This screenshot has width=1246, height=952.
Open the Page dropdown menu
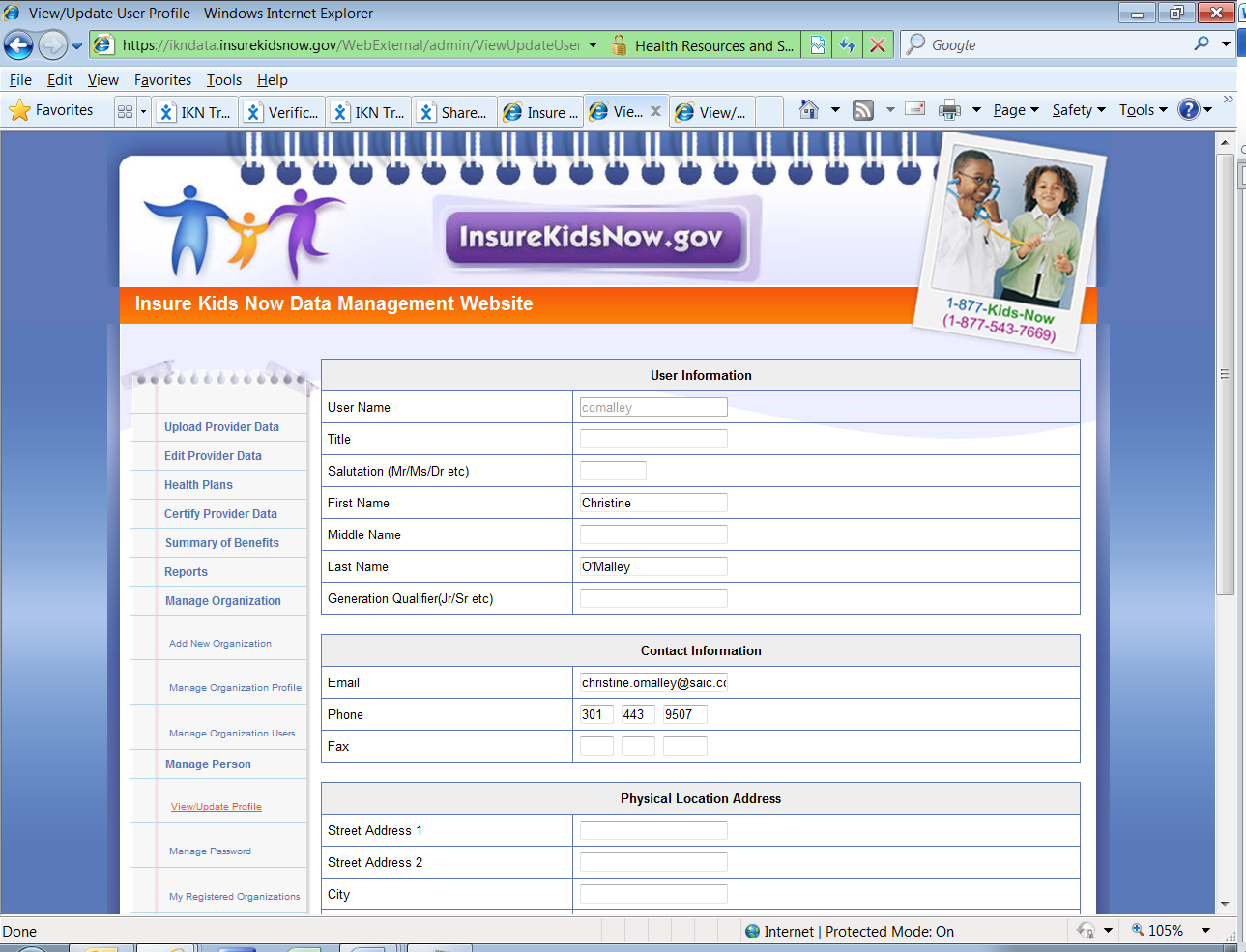click(x=1015, y=110)
